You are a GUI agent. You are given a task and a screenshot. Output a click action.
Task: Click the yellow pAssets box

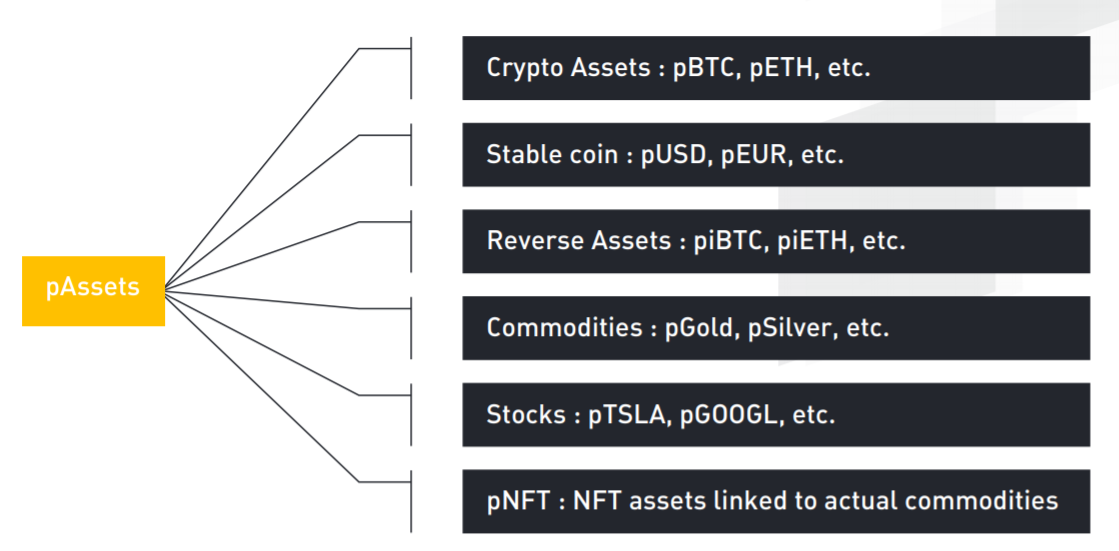tap(93, 291)
